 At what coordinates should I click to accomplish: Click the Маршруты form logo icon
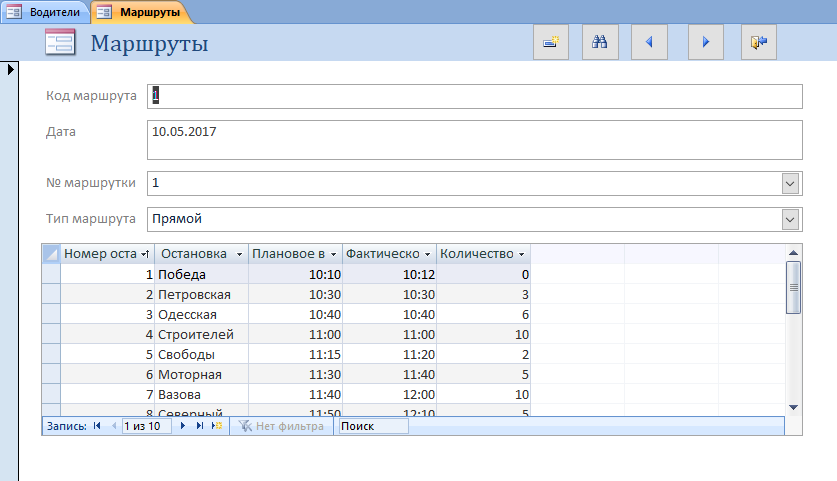[x=60, y=43]
